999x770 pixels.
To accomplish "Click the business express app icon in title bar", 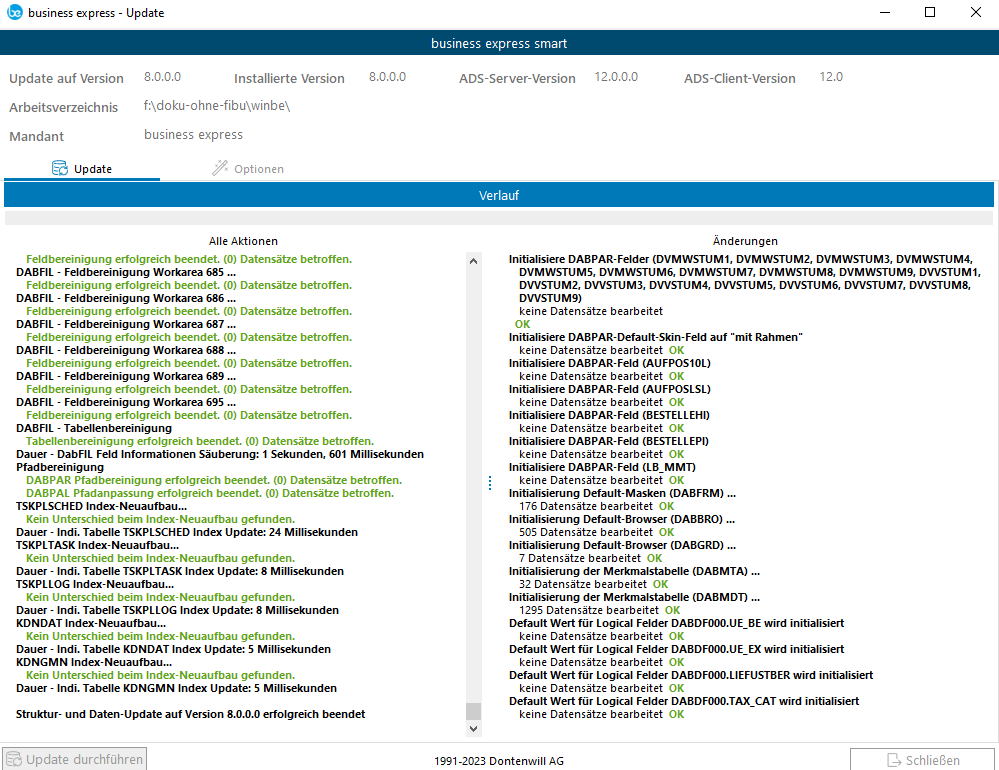I will [x=15, y=13].
